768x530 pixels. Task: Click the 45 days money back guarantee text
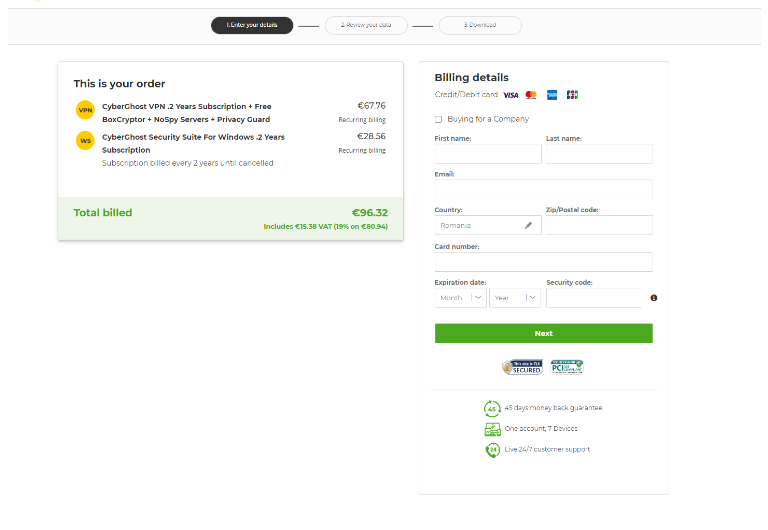click(x=553, y=408)
